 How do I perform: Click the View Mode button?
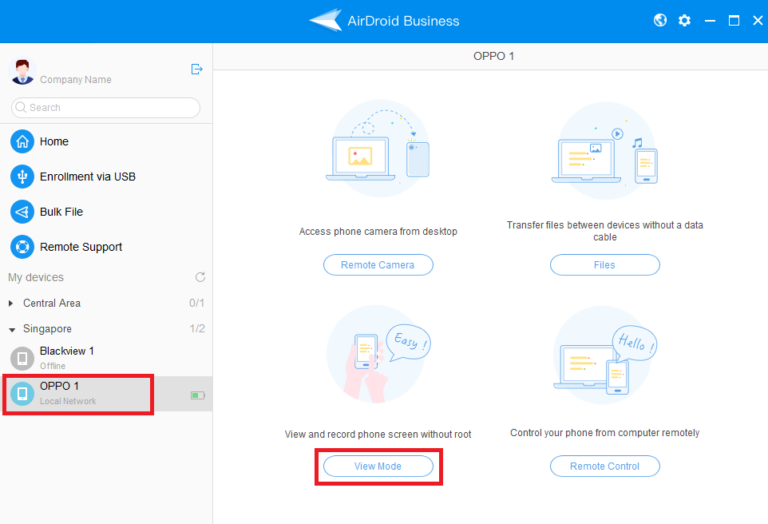coord(378,466)
